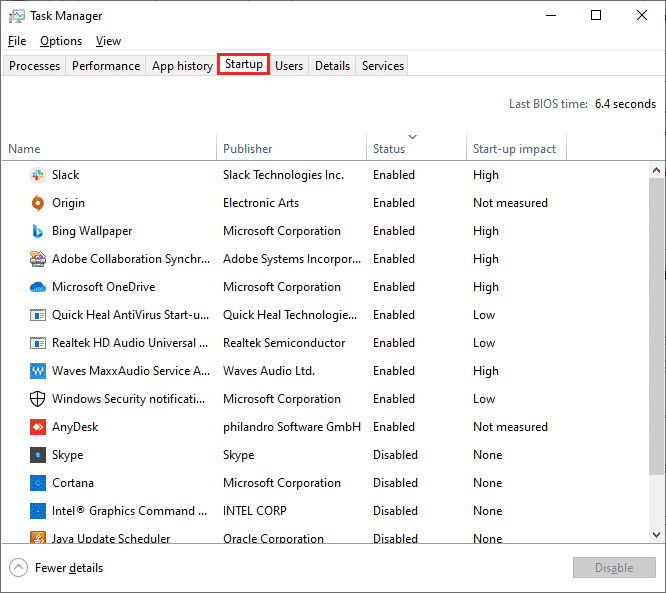The height and width of the screenshot is (593, 666).
Task: Click Enabled status in Slack row
Action: click(x=394, y=175)
